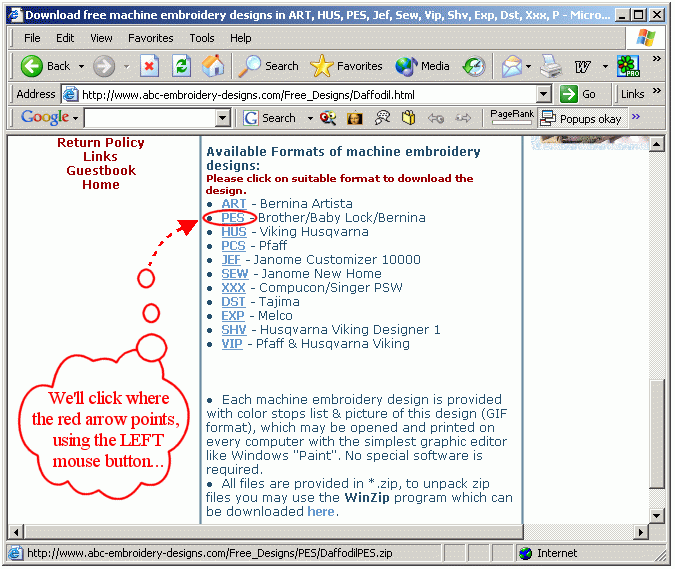Click Google search-site binoculars icon
Viewport: 675px width, 569px height.
[x=328, y=118]
